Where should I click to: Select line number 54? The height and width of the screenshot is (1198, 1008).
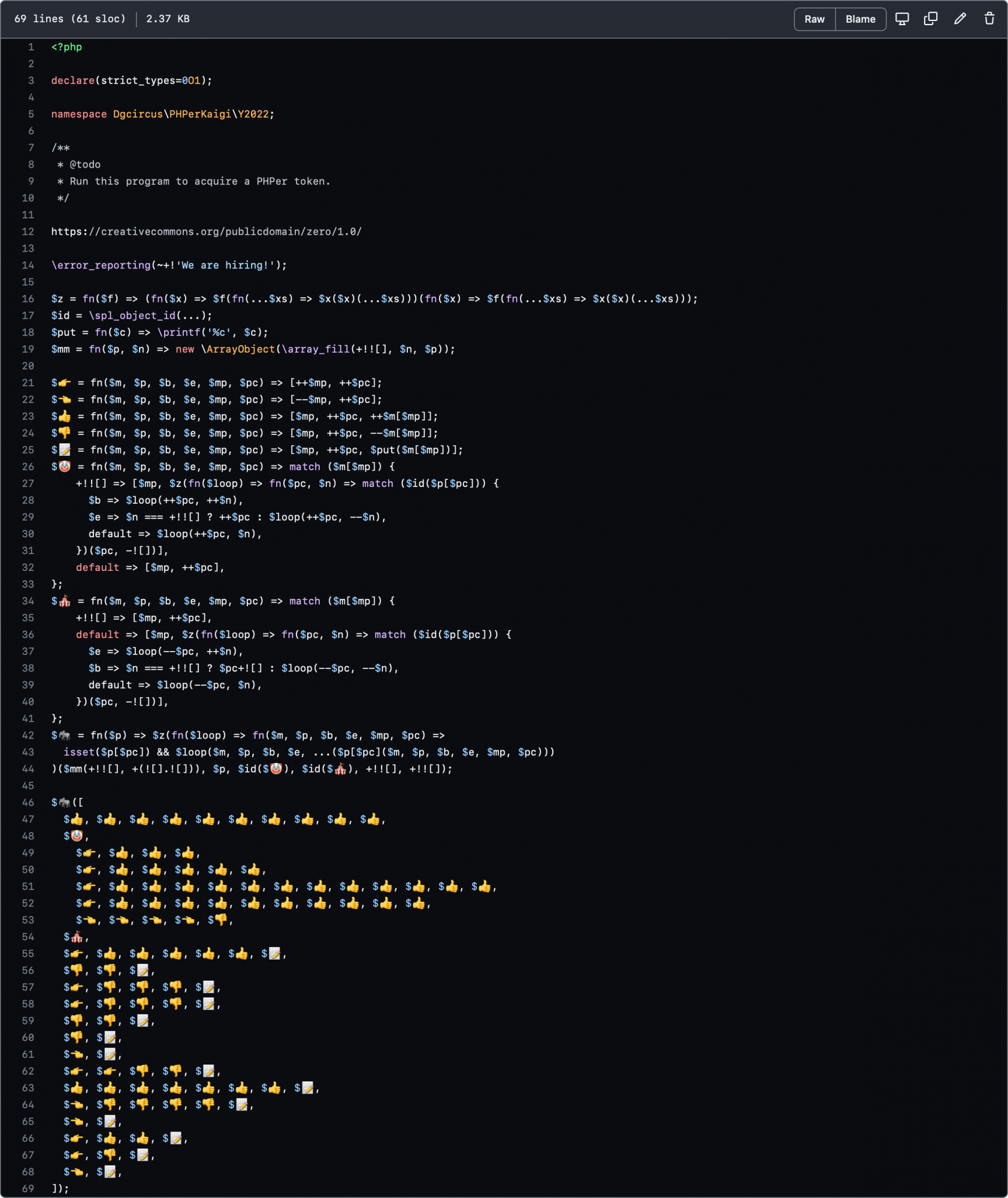pyautogui.click(x=28, y=936)
